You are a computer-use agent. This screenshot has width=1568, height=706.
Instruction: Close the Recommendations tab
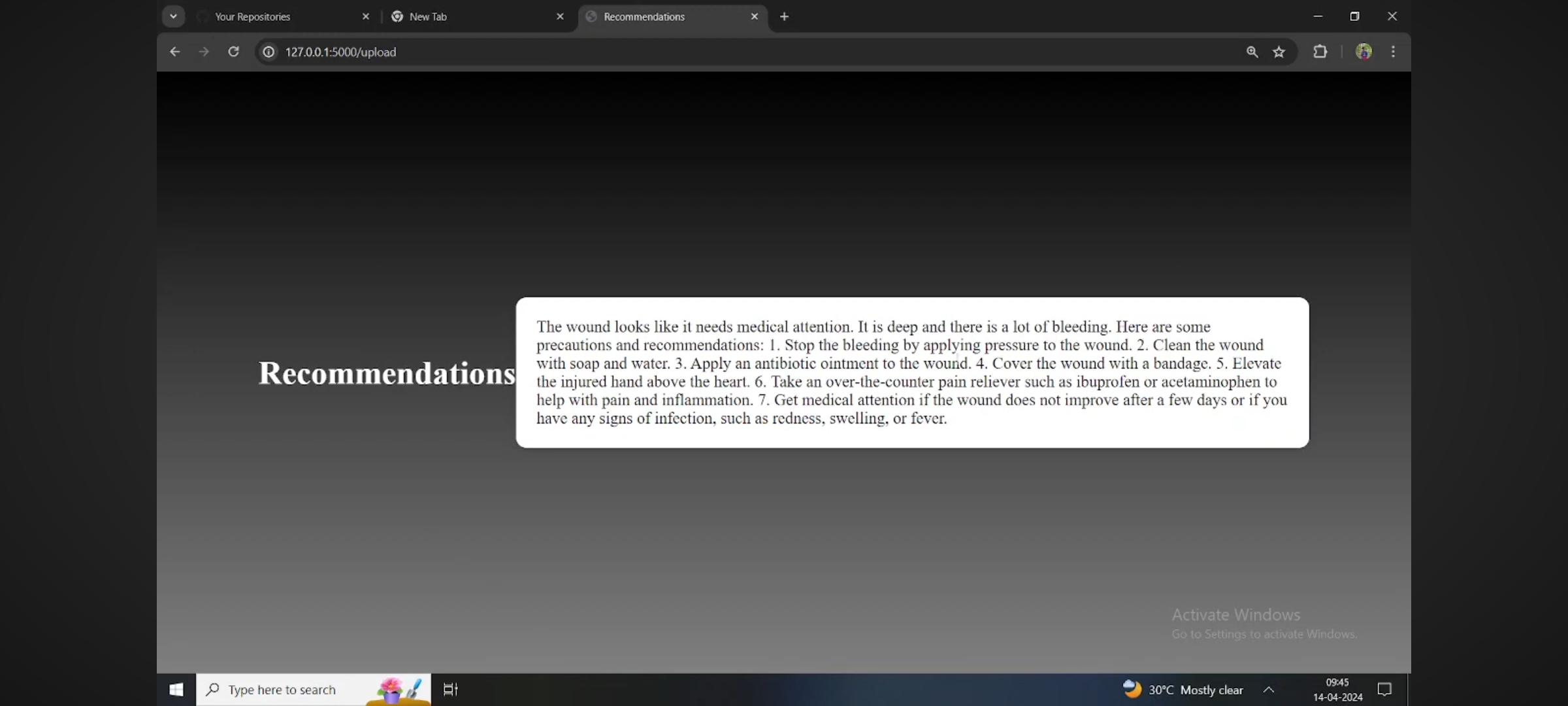(755, 17)
